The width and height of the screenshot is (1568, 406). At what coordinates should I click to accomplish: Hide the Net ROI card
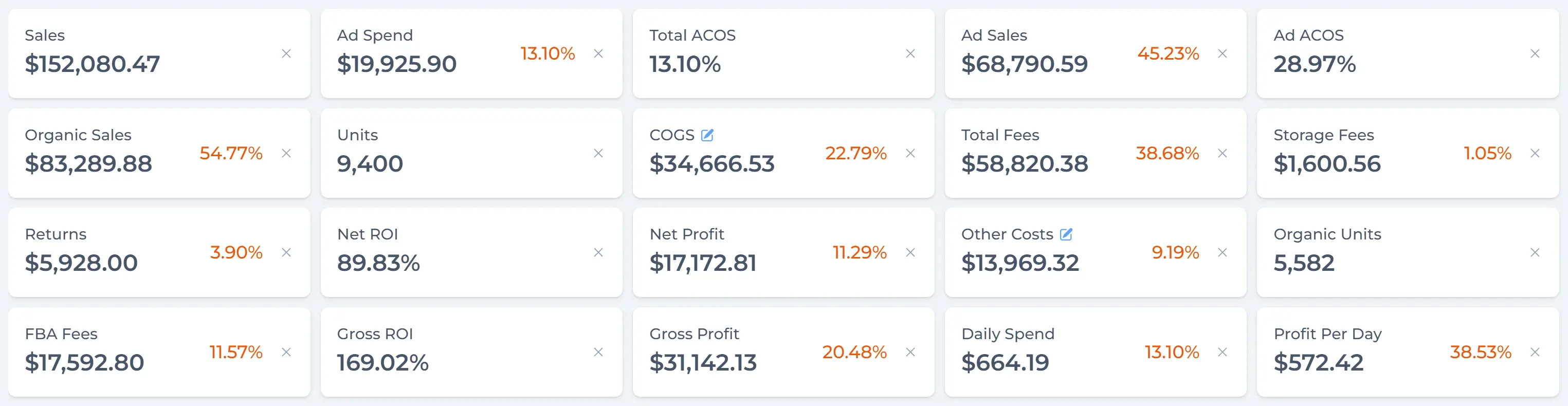coord(598,253)
